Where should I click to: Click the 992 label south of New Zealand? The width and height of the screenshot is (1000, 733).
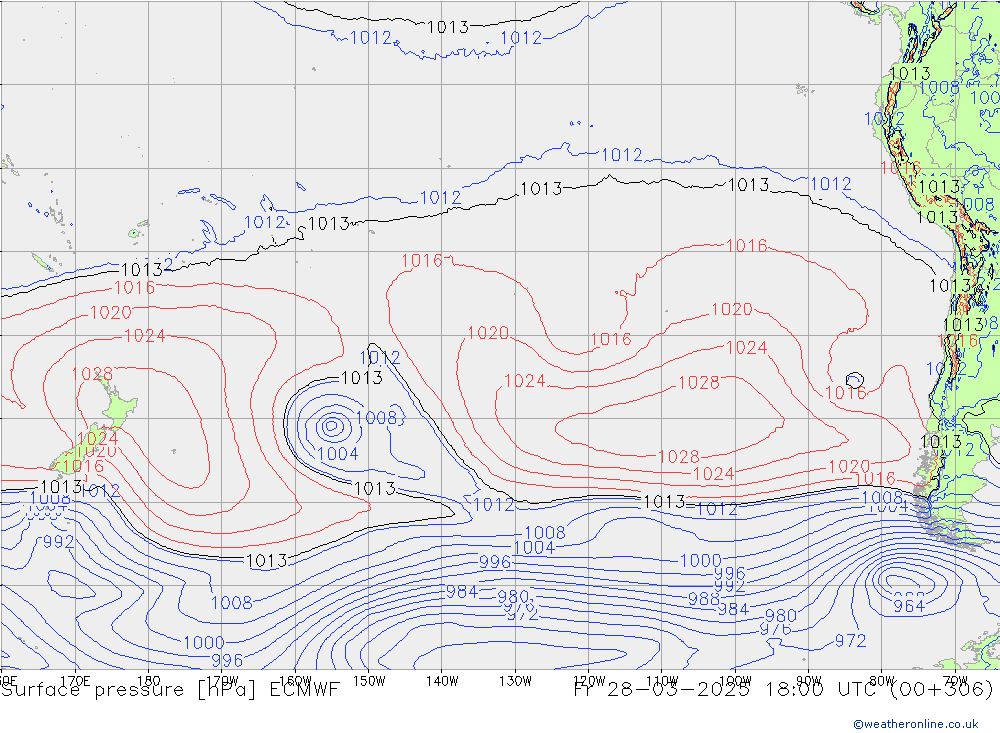(x=59, y=542)
